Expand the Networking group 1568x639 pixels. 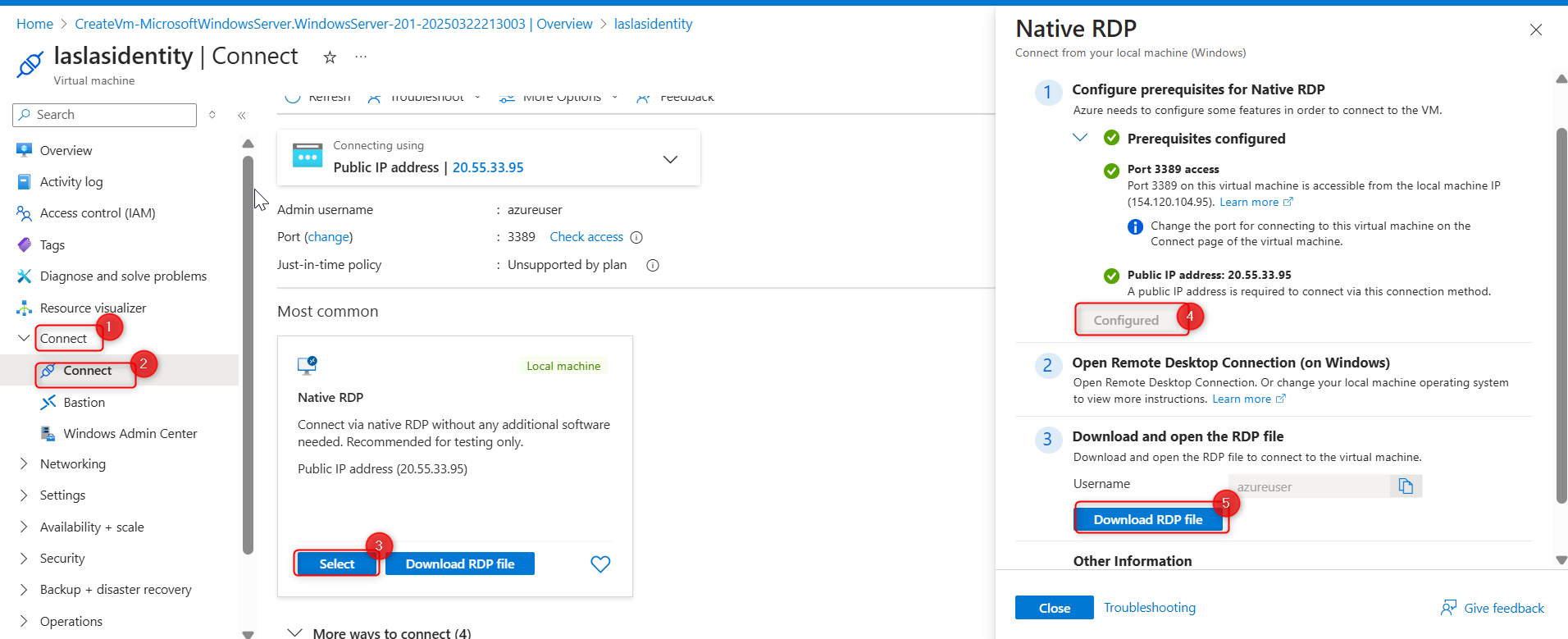click(24, 463)
